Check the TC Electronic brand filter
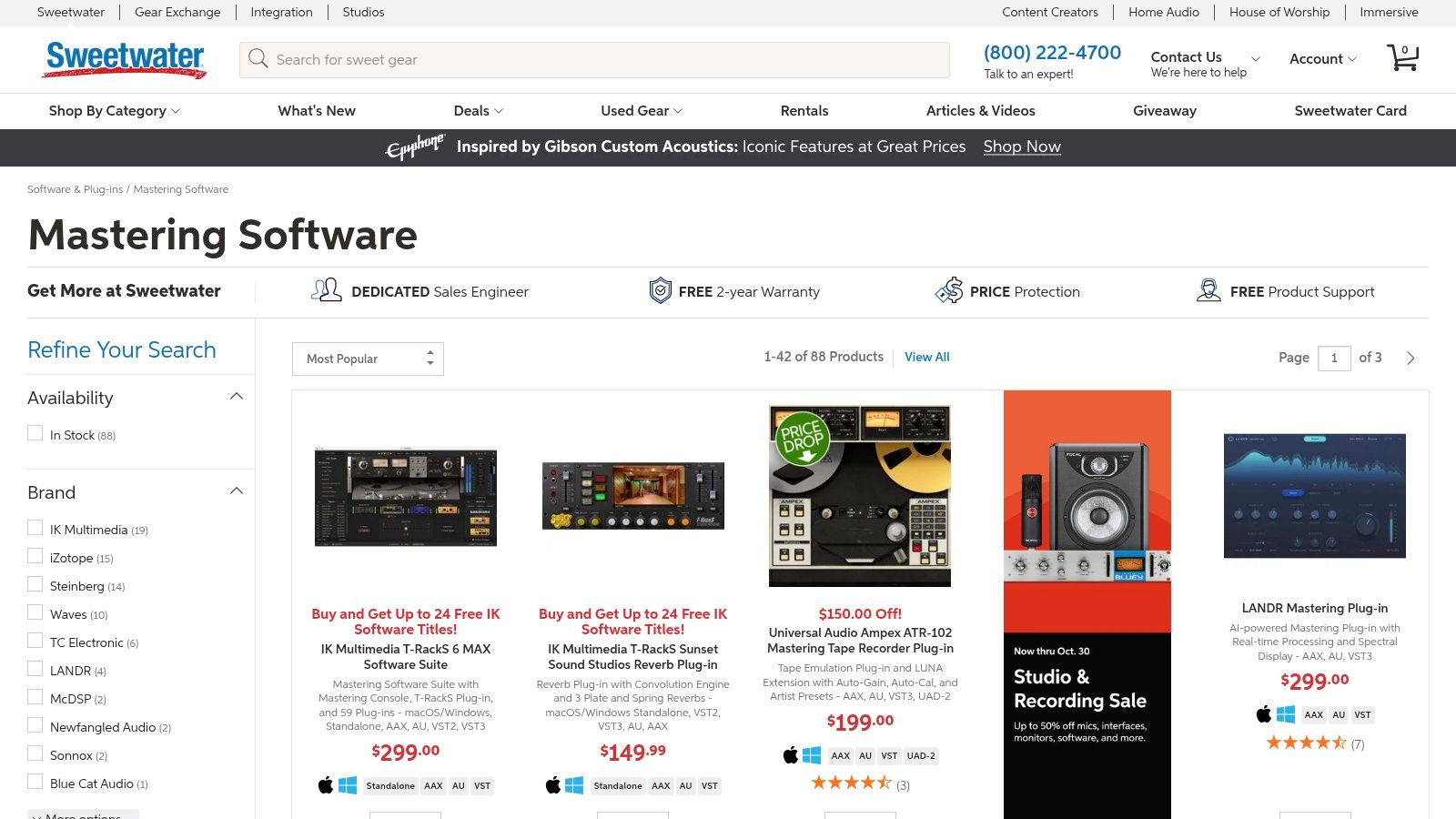This screenshot has width=1456, height=819. point(35,641)
